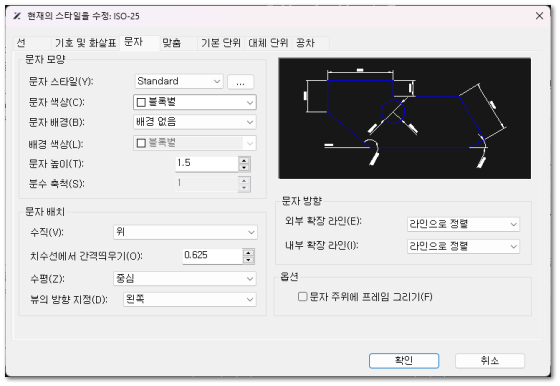Viewport: 560px width, 386px height.
Task: Click the disabled 배경 색상 dropdown
Action: (x=195, y=143)
